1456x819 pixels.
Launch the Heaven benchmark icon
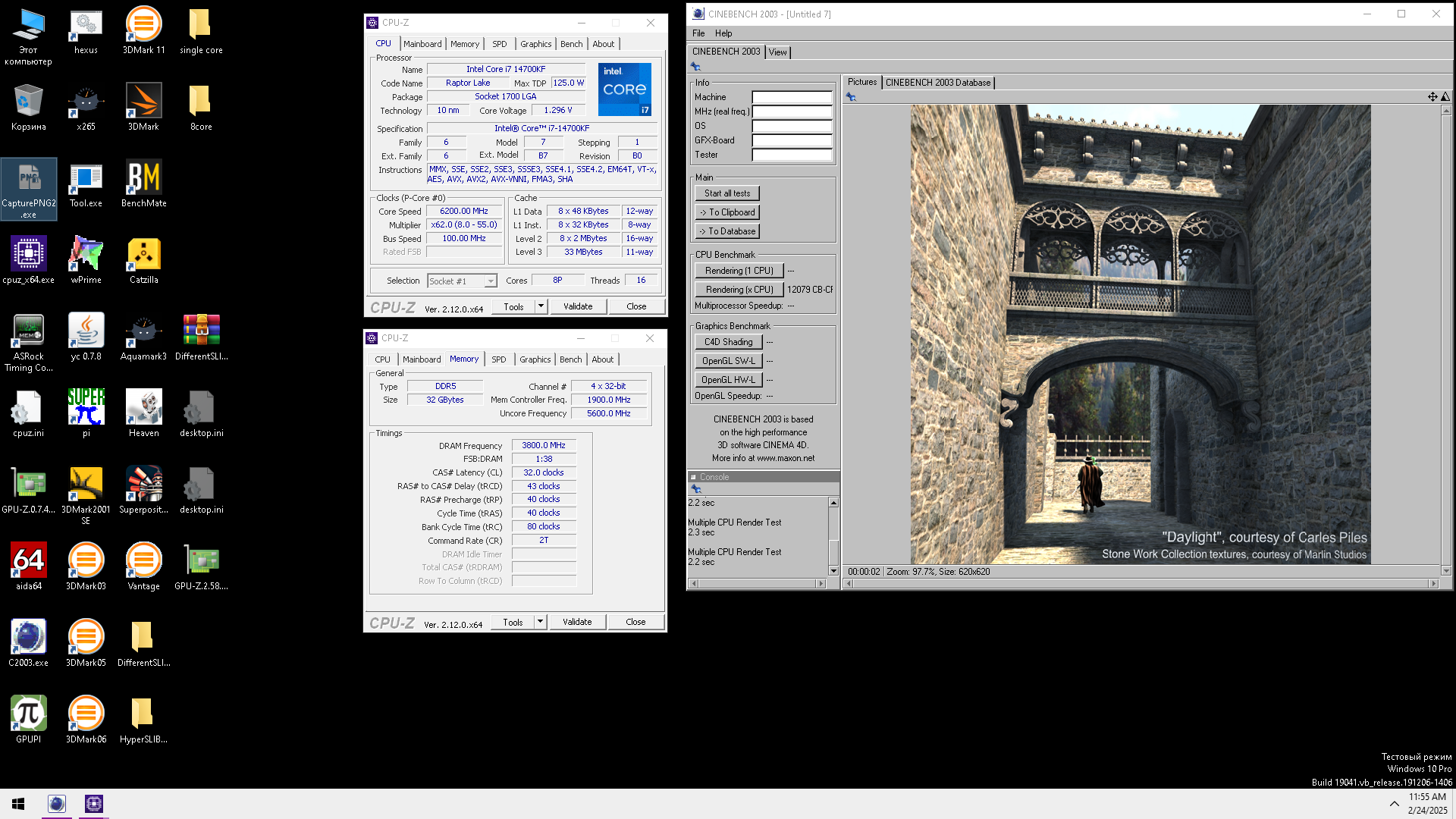[143, 414]
